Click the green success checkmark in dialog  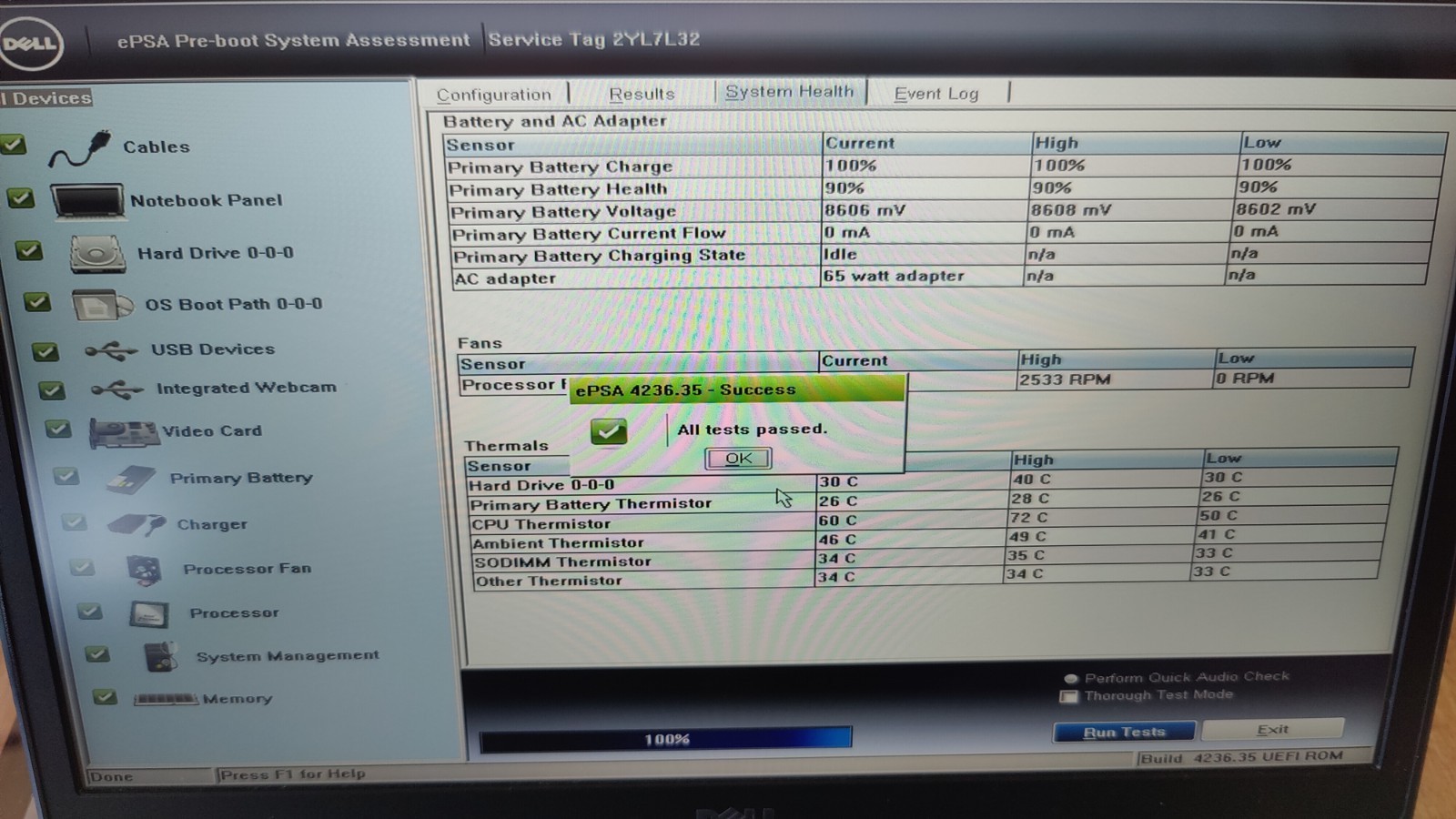point(608,430)
